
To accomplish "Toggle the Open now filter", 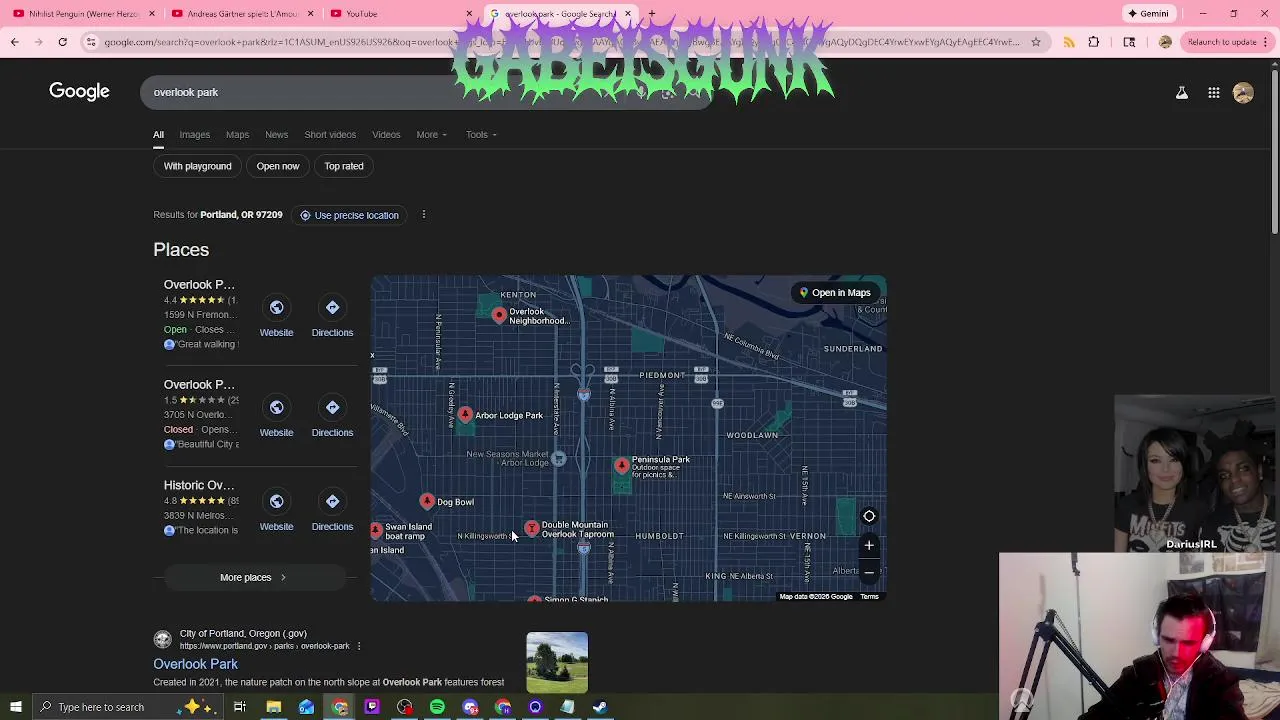I will point(278,166).
